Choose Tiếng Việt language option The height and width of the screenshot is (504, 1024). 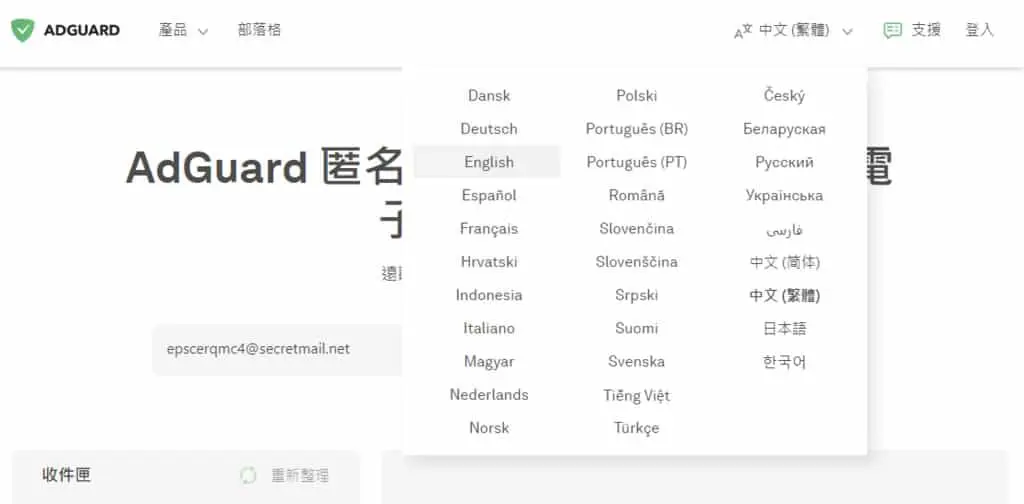637,395
